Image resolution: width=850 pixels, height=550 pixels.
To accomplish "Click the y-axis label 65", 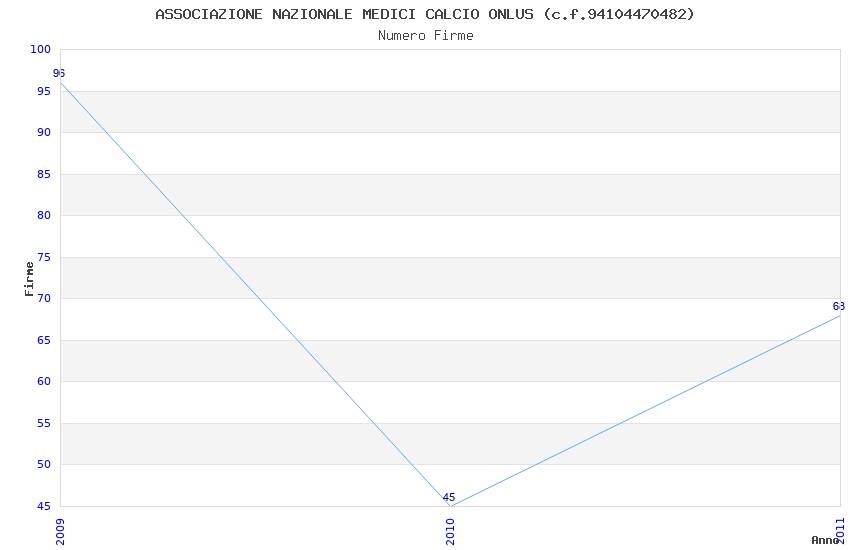I will pyautogui.click(x=44, y=340).
